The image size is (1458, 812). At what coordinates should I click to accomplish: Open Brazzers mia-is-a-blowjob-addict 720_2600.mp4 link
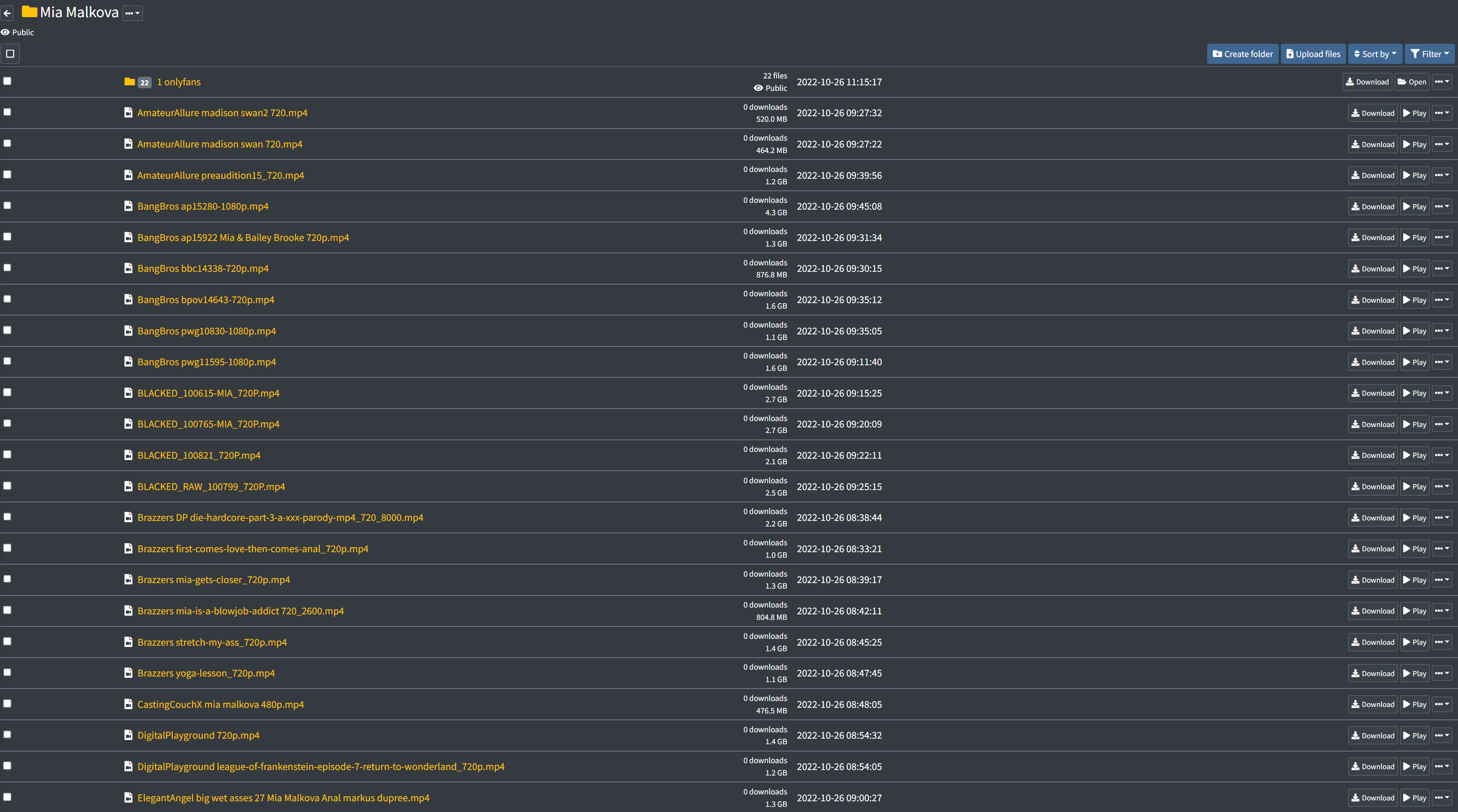pyautogui.click(x=241, y=611)
